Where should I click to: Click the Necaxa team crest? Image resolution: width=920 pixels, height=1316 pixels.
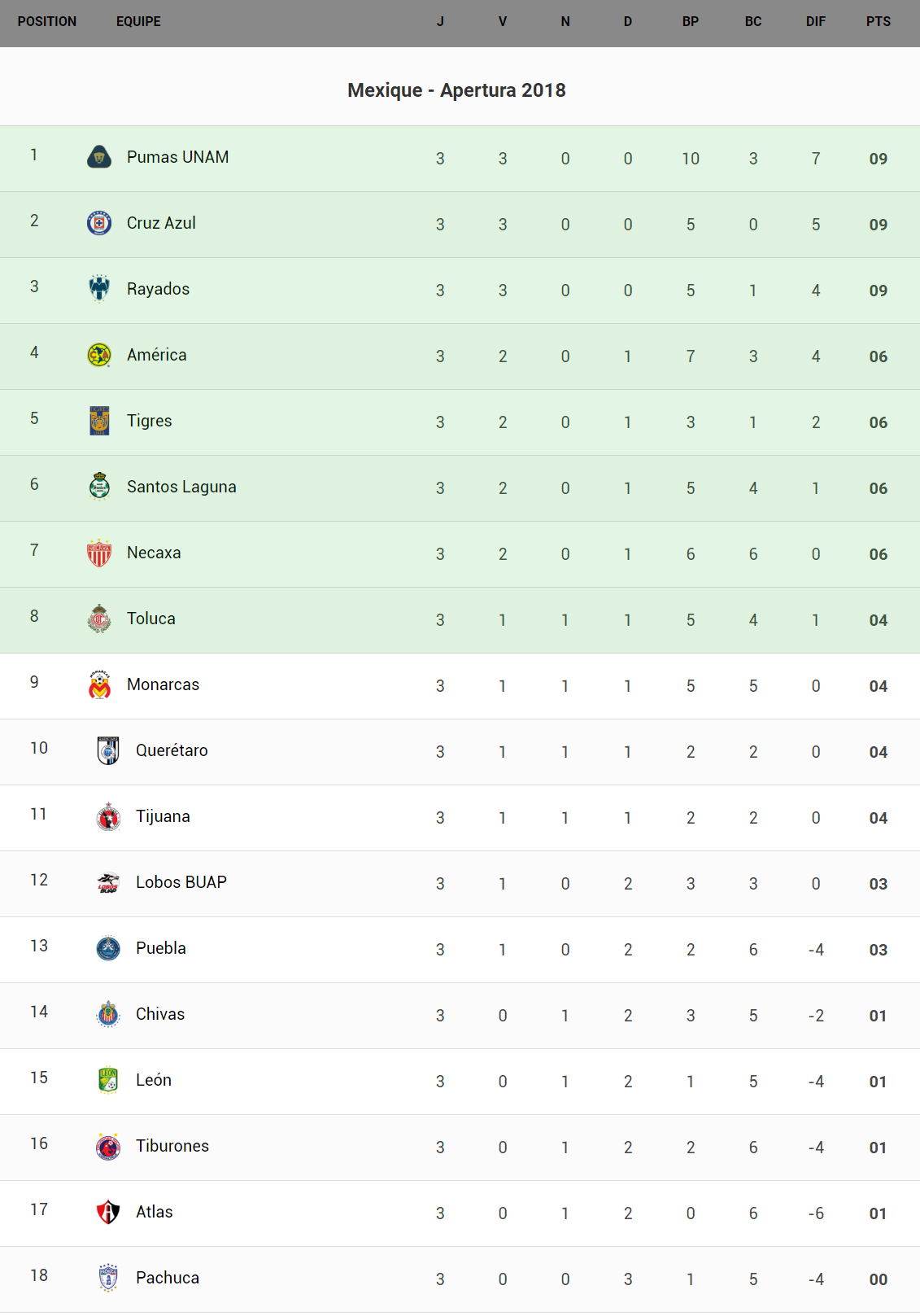[99, 553]
